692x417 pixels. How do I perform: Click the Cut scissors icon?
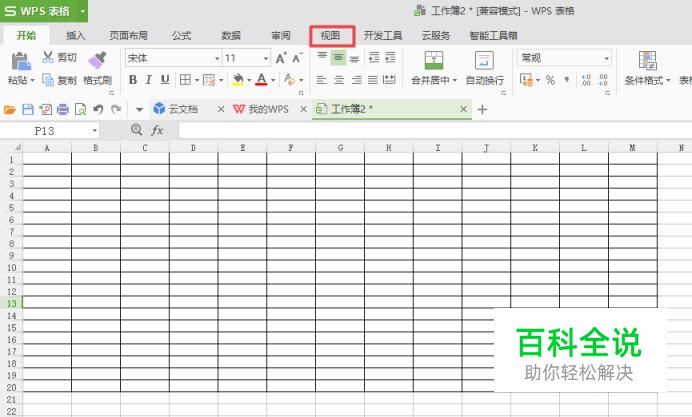click(x=48, y=57)
